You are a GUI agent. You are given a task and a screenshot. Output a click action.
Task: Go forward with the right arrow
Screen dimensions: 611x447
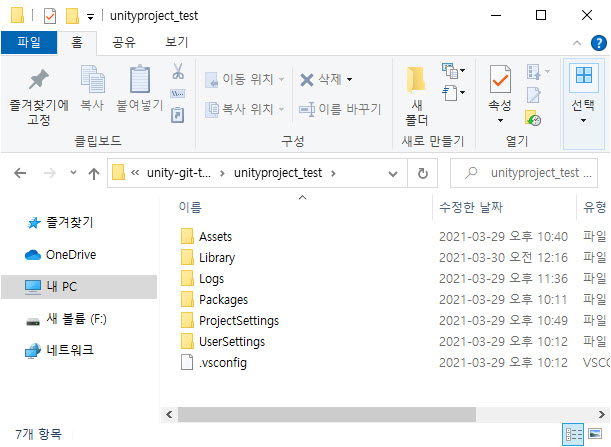click(x=49, y=173)
